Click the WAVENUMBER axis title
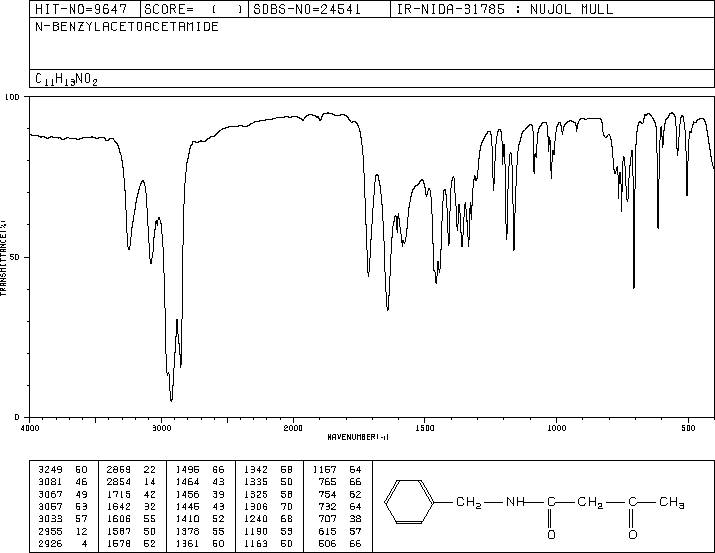The image size is (715, 553). tap(358, 437)
